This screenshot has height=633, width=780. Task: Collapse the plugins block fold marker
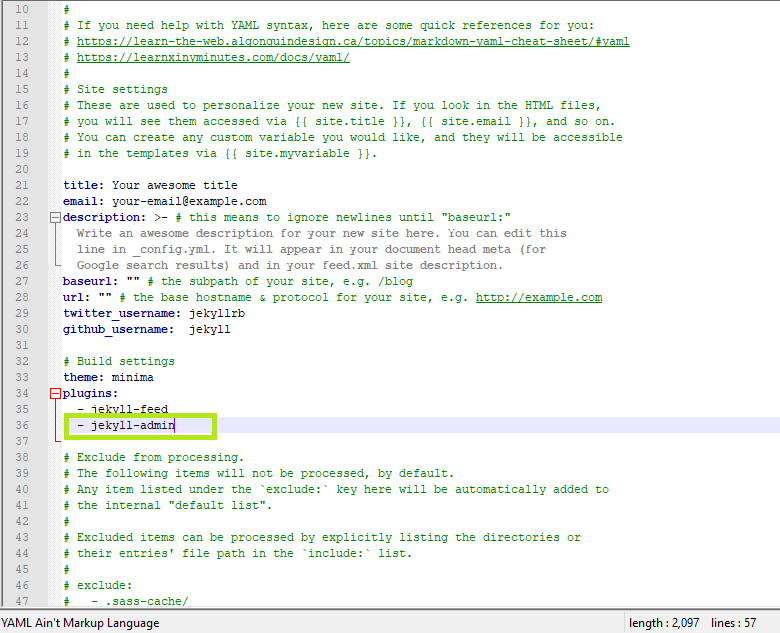coord(55,394)
